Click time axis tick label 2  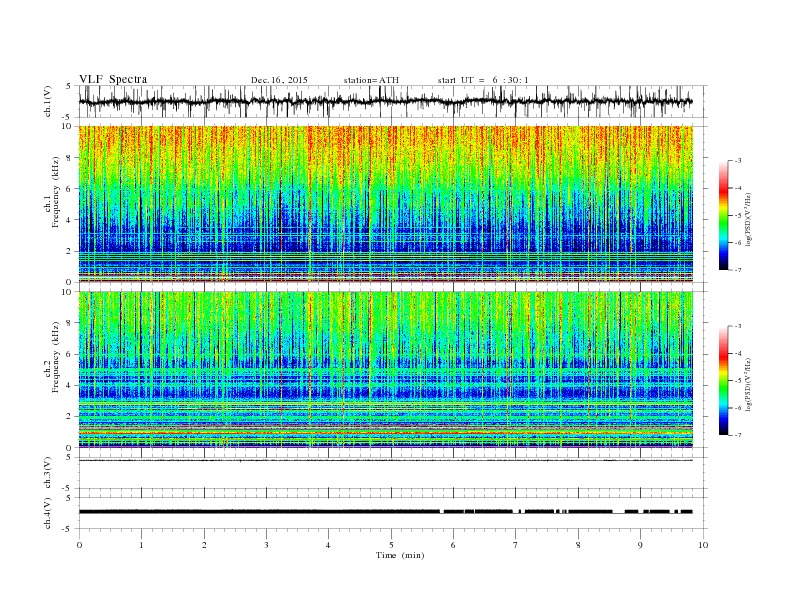click(x=204, y=545)
